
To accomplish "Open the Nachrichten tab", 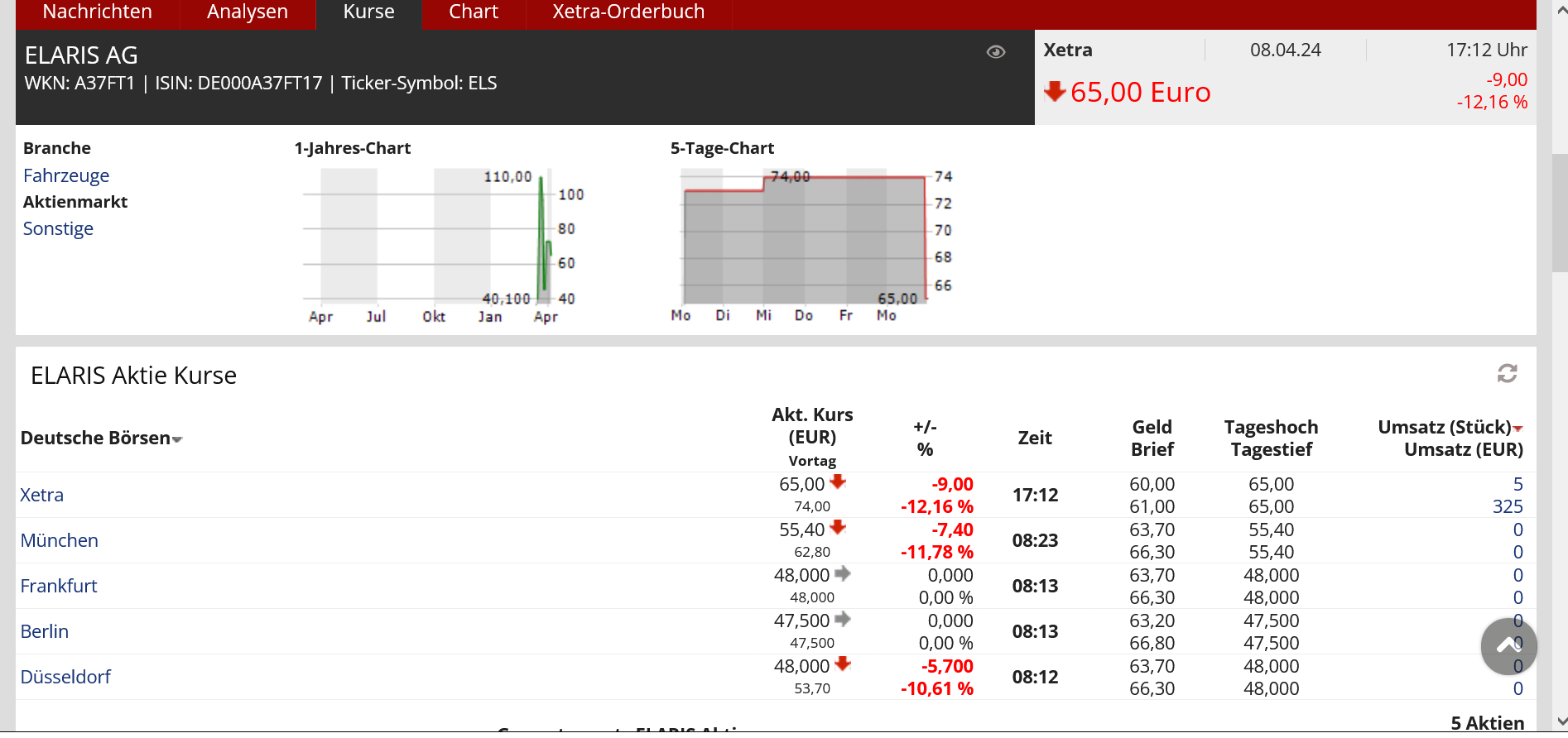I will pos(97,12).
